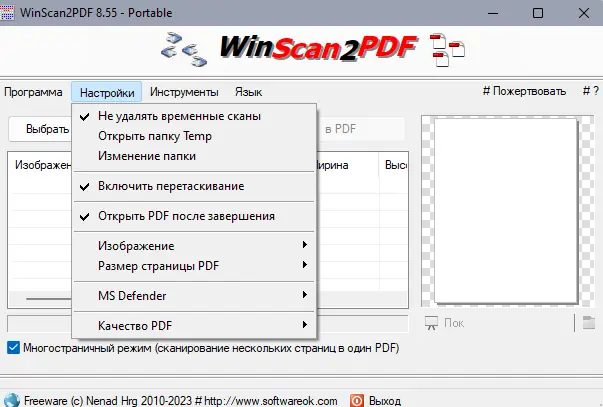Viewport: 603px width, 407px height.
Task: Toggle 'Не удалять временные сканы' option
Action: point(194,116)
